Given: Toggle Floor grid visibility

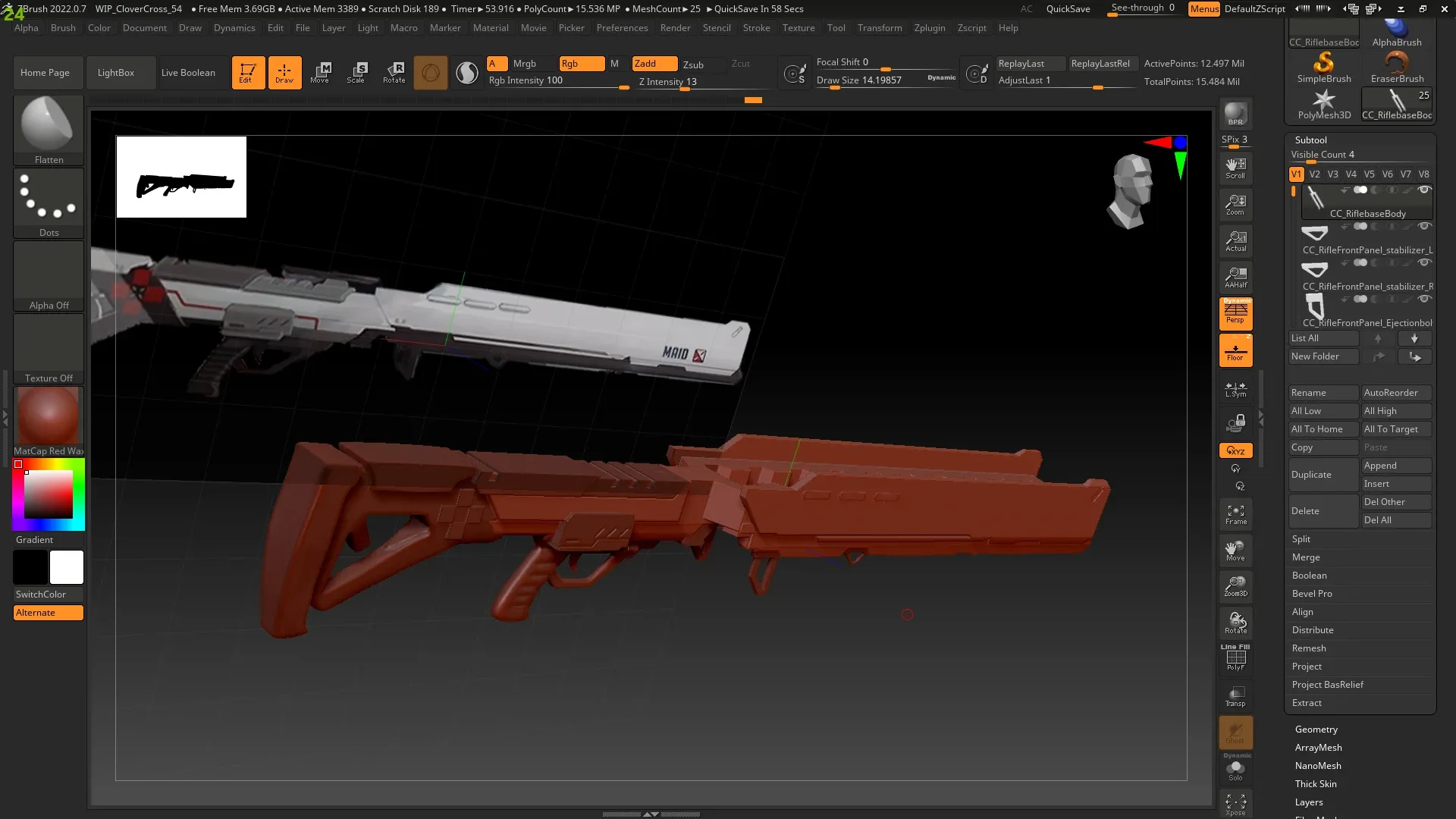Looking at the screenshot, I should pyautogui.click(x=1235, y=350).
